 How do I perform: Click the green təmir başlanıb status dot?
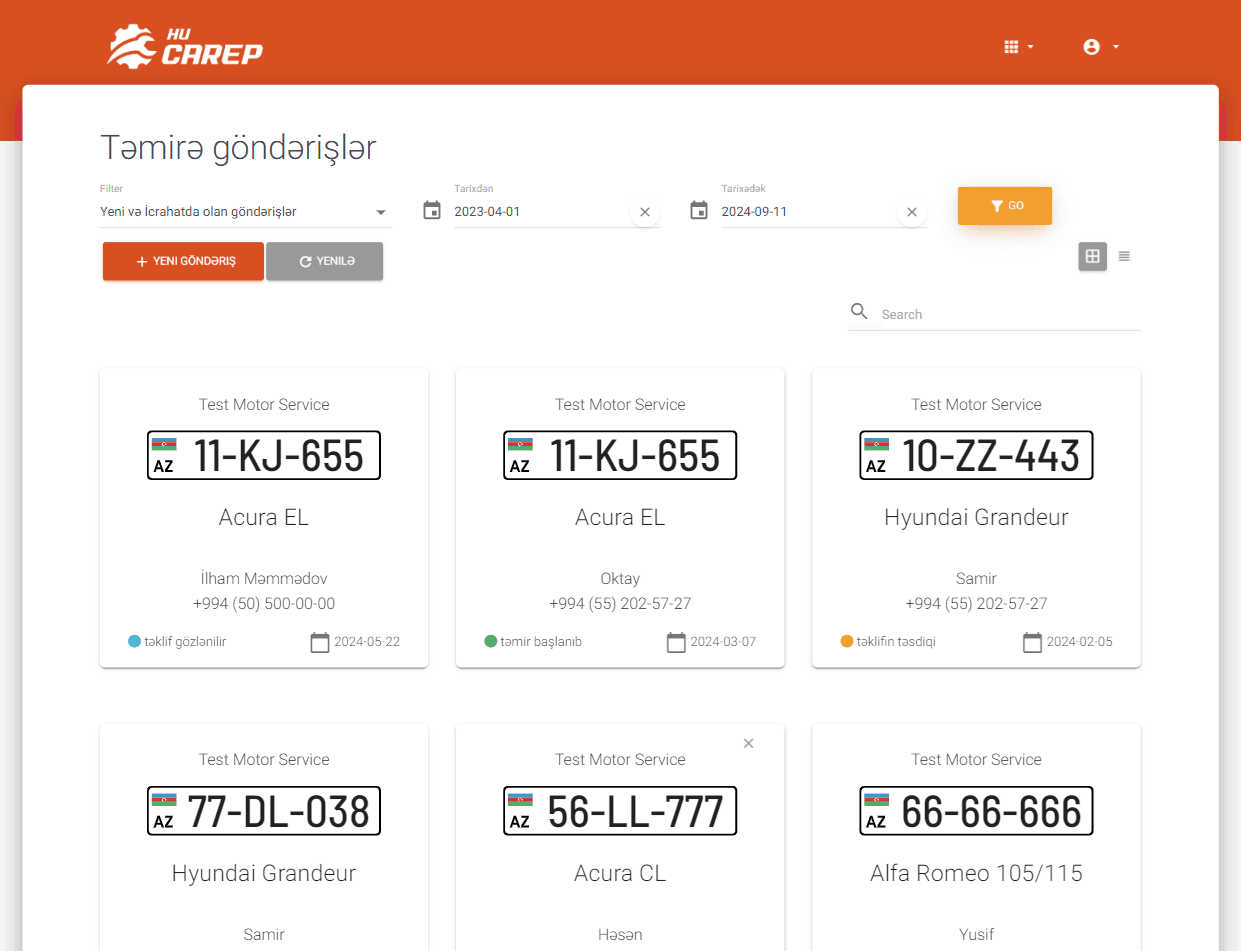(x=490, y=641)
